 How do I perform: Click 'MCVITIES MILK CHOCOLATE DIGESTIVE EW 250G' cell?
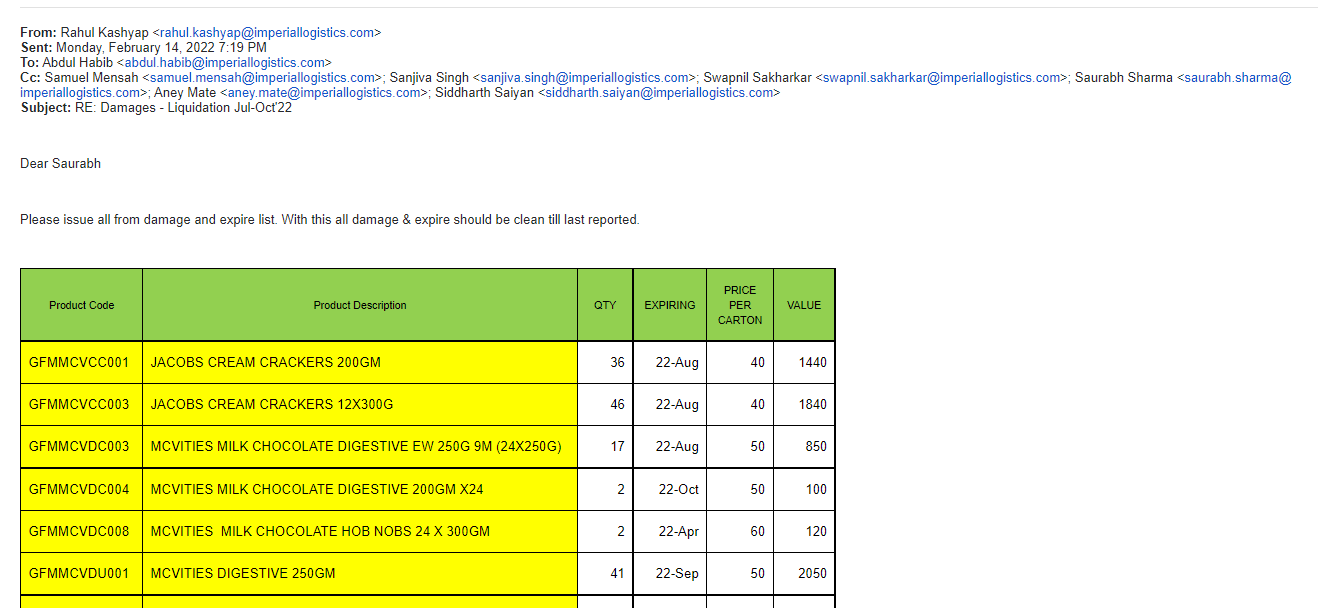pyautogui.click(x=360, y=446)
